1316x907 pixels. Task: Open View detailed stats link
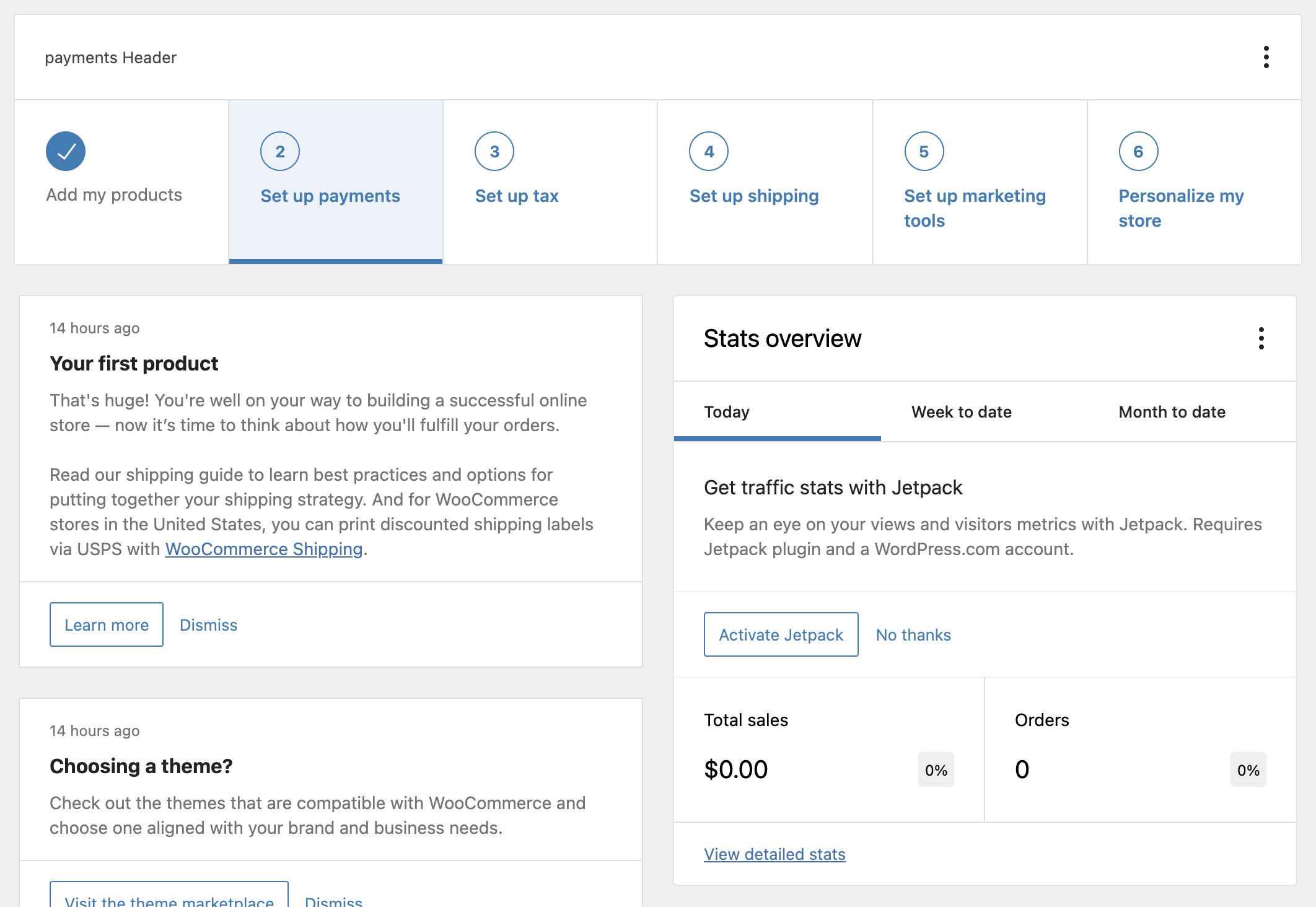(774, 854)
